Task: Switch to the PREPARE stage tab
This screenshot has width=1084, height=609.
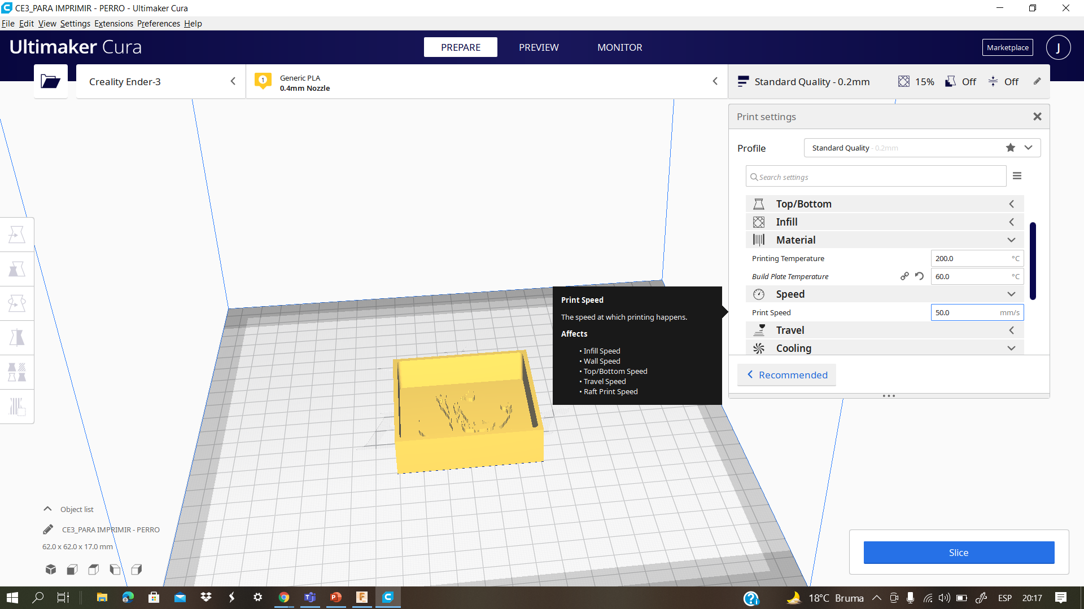Action: tap(460, 47)
